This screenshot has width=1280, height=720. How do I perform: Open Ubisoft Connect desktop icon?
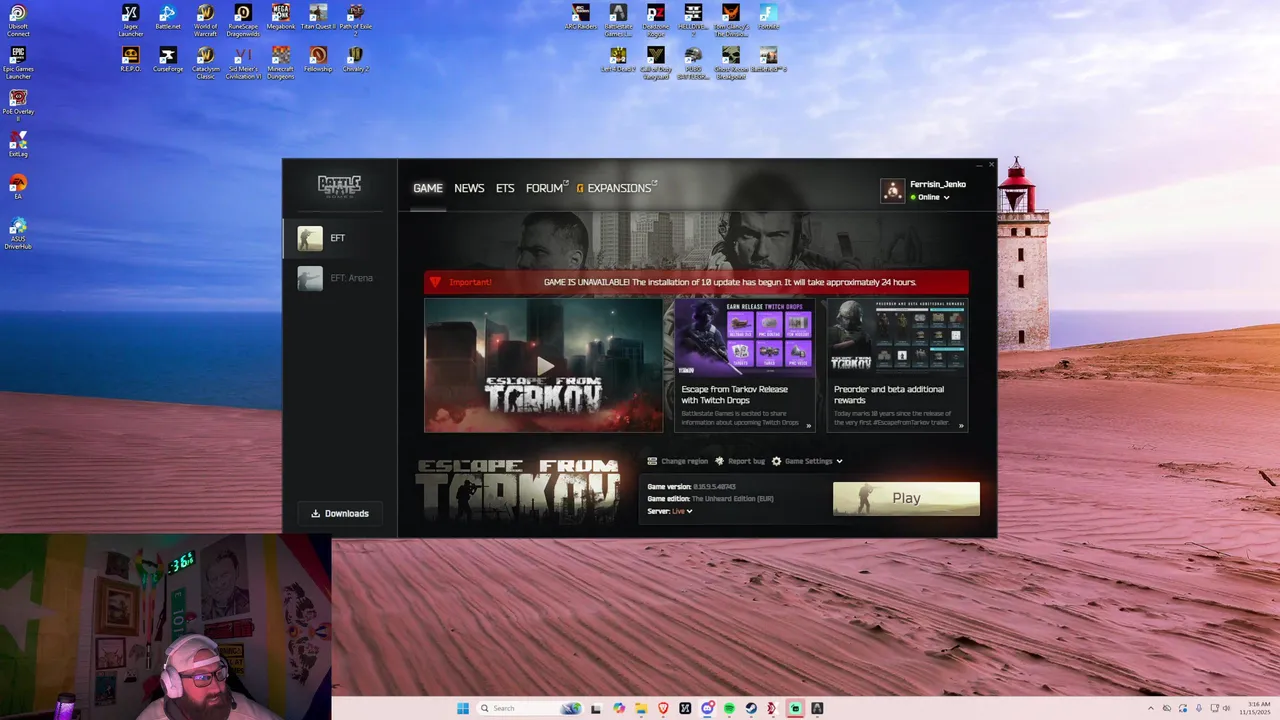point(18,21)
